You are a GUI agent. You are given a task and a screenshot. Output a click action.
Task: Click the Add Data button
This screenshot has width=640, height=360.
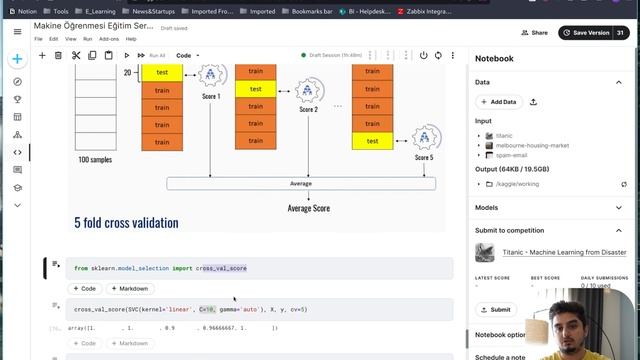click(x=499, y=102)
